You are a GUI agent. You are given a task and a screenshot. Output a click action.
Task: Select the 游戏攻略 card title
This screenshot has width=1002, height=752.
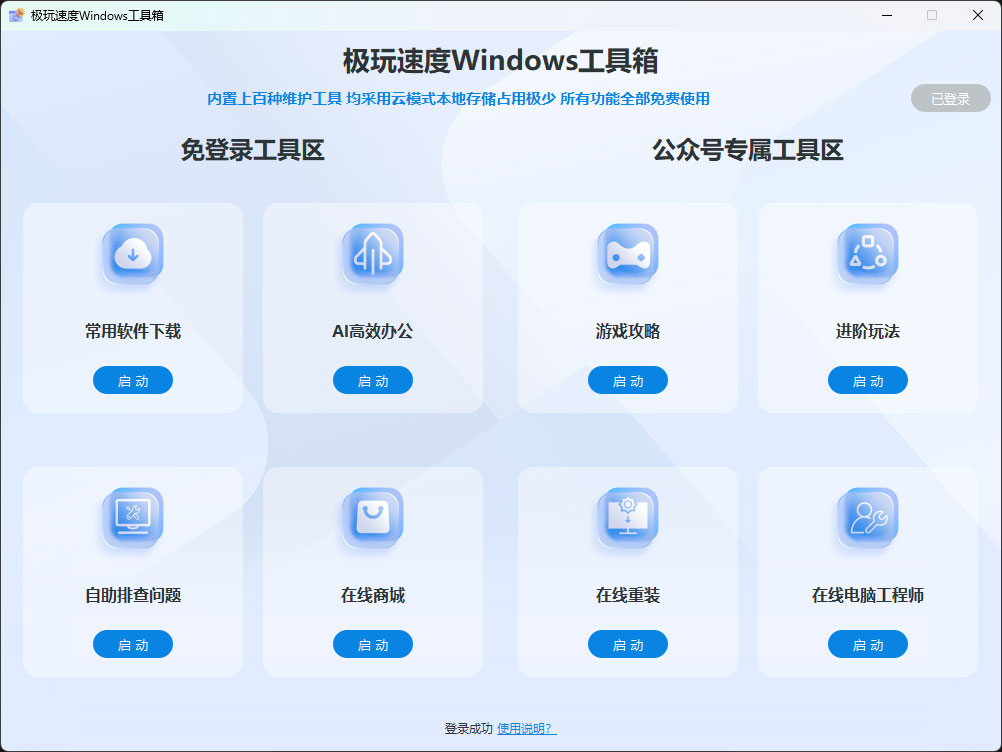(x=628, y=331)
